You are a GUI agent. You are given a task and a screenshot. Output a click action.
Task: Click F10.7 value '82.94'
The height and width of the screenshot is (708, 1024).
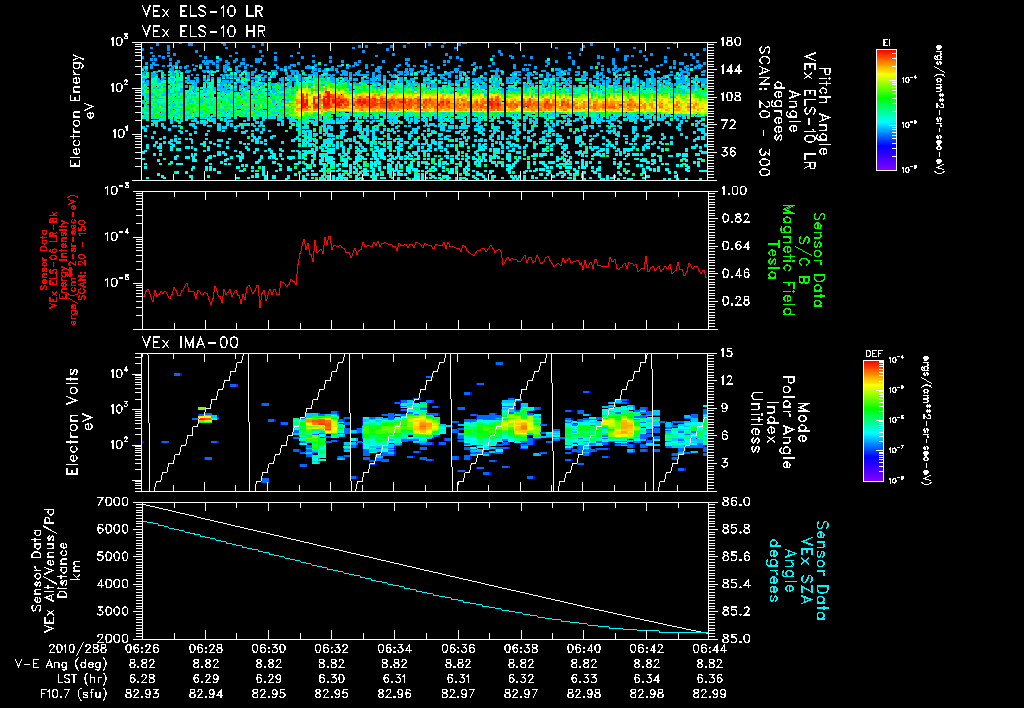[x=205, y=694]
